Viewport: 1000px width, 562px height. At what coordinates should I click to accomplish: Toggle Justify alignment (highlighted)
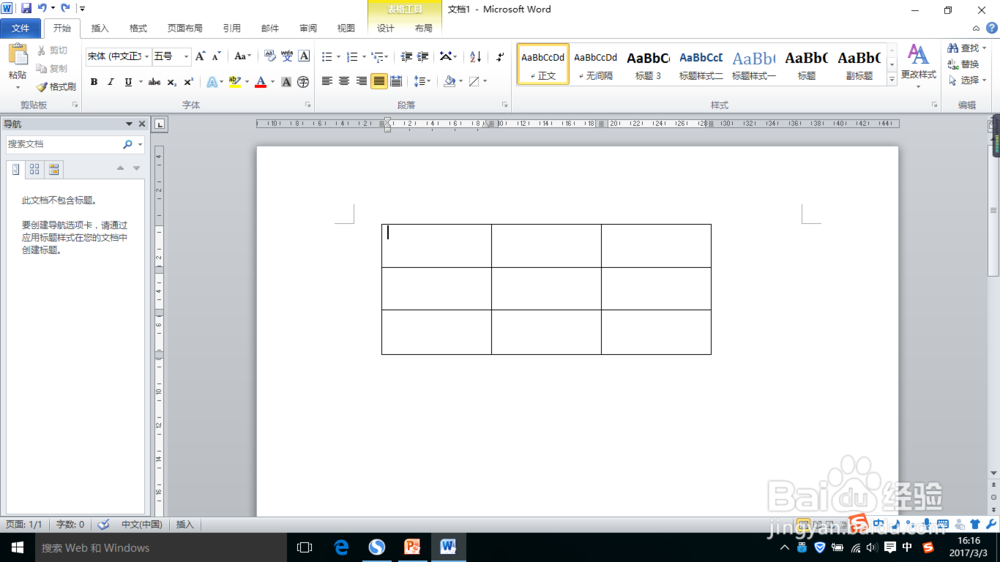coord(379,81)
